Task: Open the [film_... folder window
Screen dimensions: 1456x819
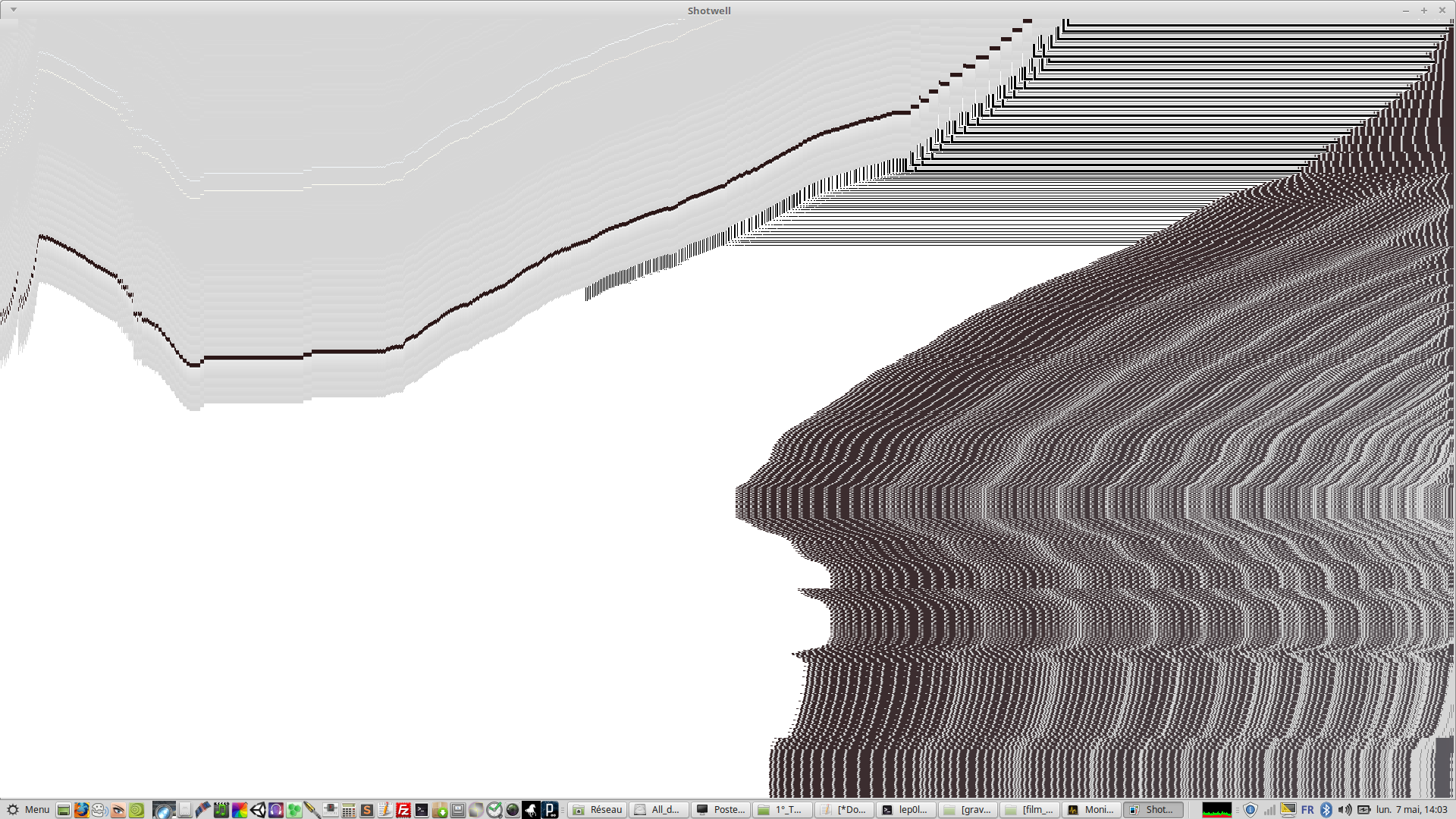Action: pyautogui.click(x=1029, y=809)
